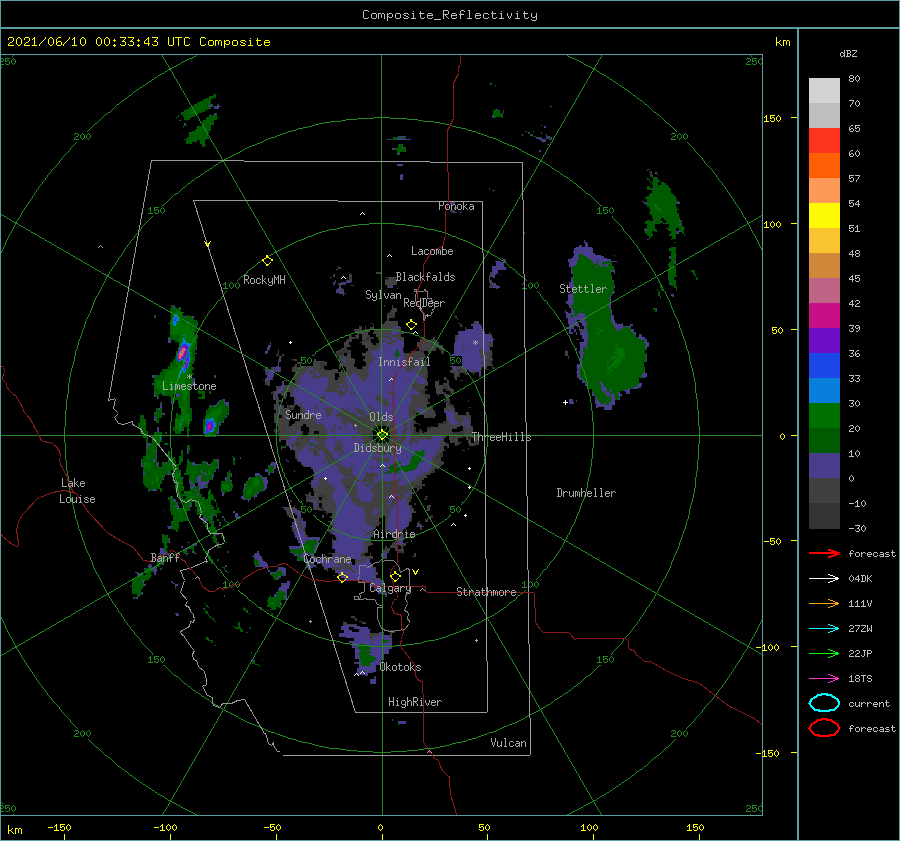Select the Stettler label on the map
This screenshot has height=841, width=900.
coord(583,289)
